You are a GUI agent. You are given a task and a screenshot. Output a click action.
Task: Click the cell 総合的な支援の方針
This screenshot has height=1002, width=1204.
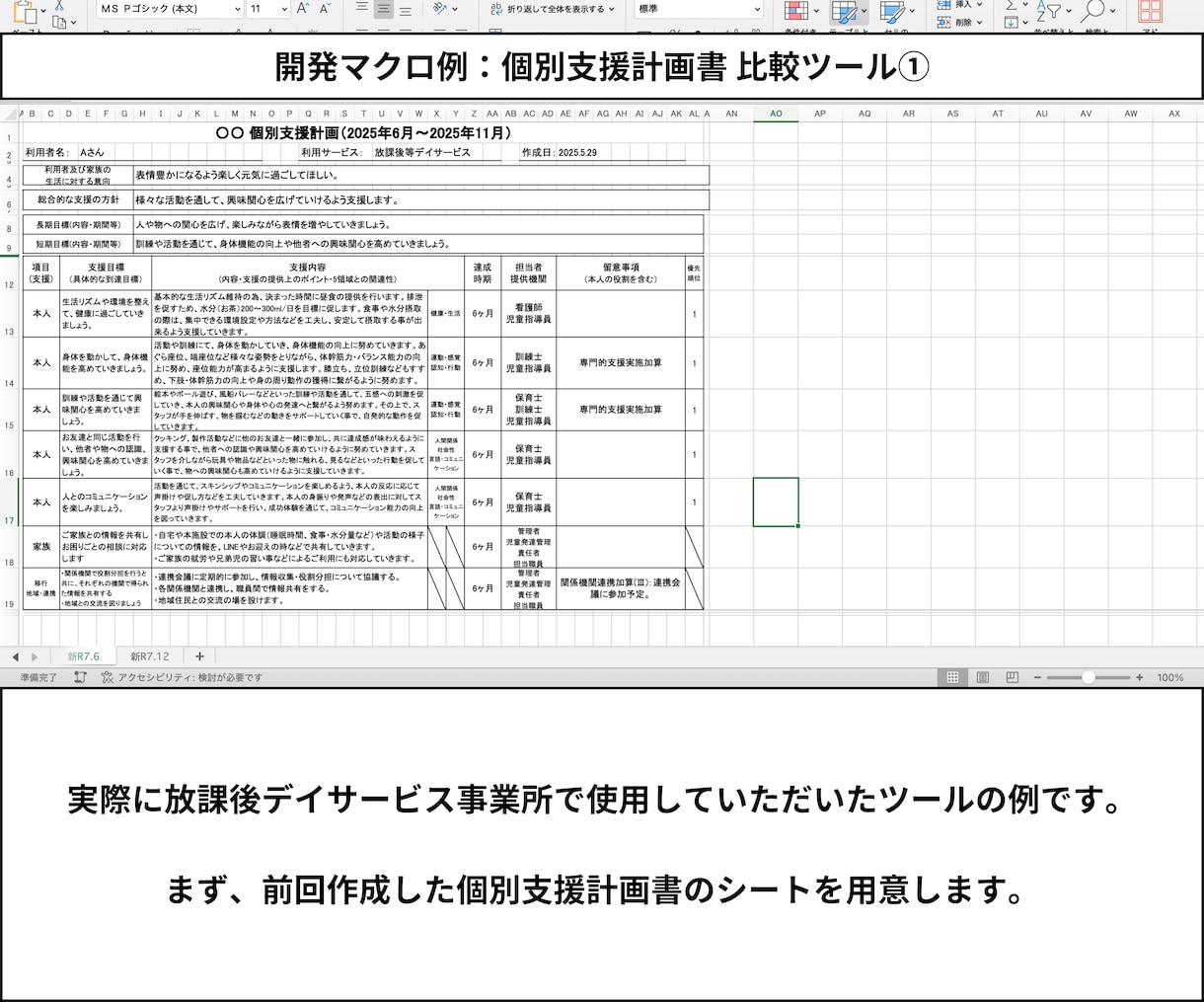[x=78, y=199]
